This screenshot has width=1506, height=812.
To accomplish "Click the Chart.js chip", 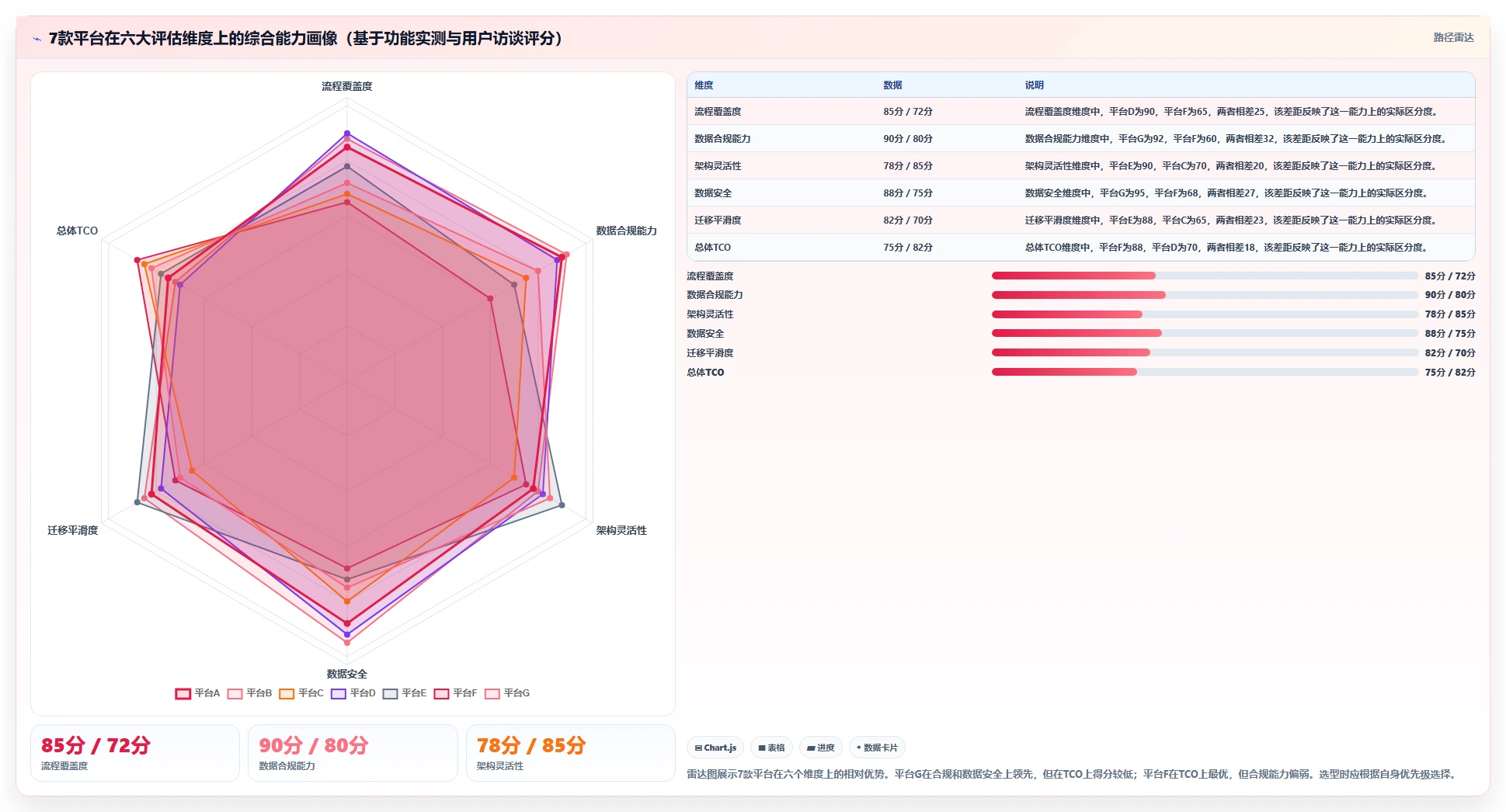I will (x=715, y=748).
